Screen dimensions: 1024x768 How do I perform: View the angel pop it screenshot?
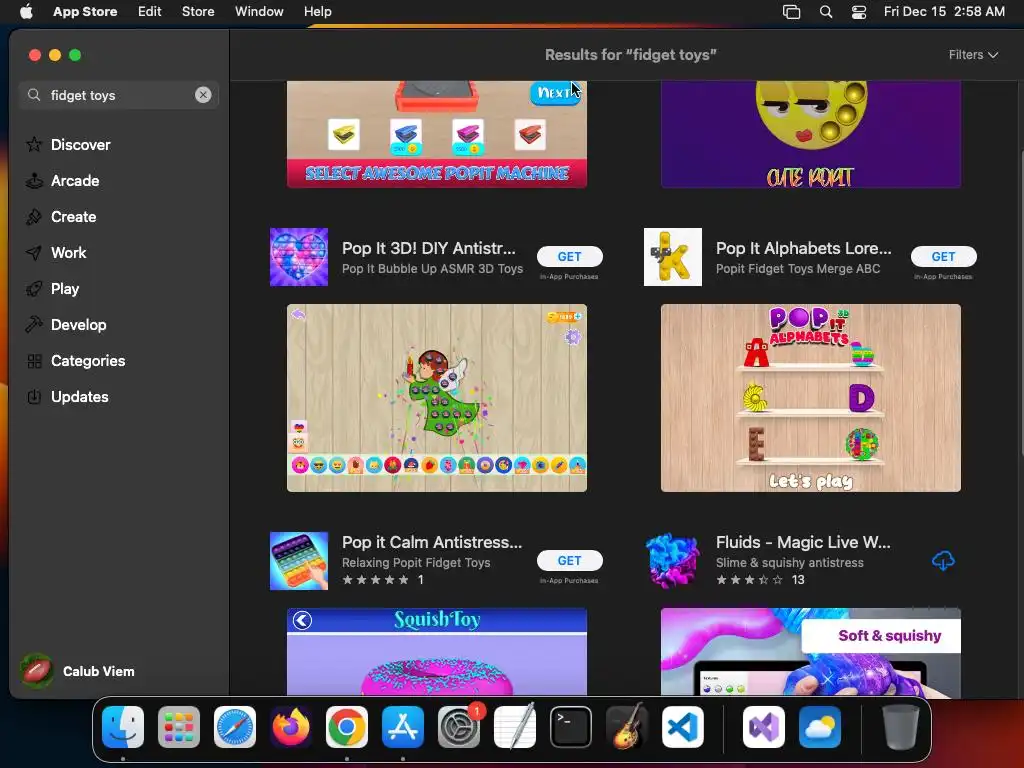coord(437,398)
